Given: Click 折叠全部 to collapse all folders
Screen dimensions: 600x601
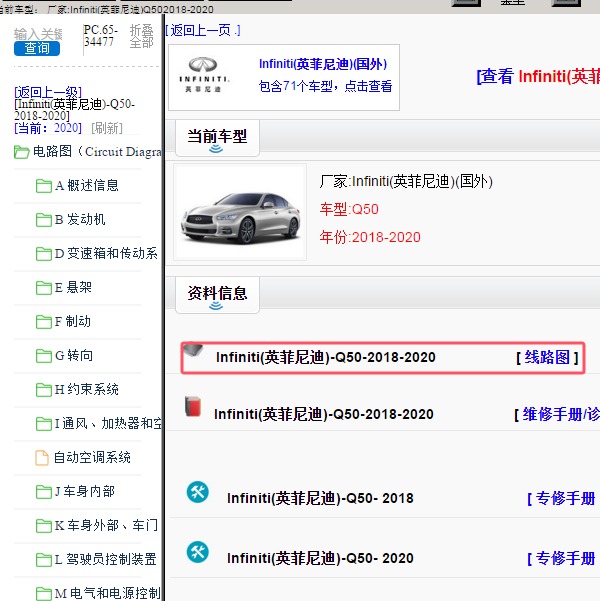Looking at the screenshot, I should 141,36.
